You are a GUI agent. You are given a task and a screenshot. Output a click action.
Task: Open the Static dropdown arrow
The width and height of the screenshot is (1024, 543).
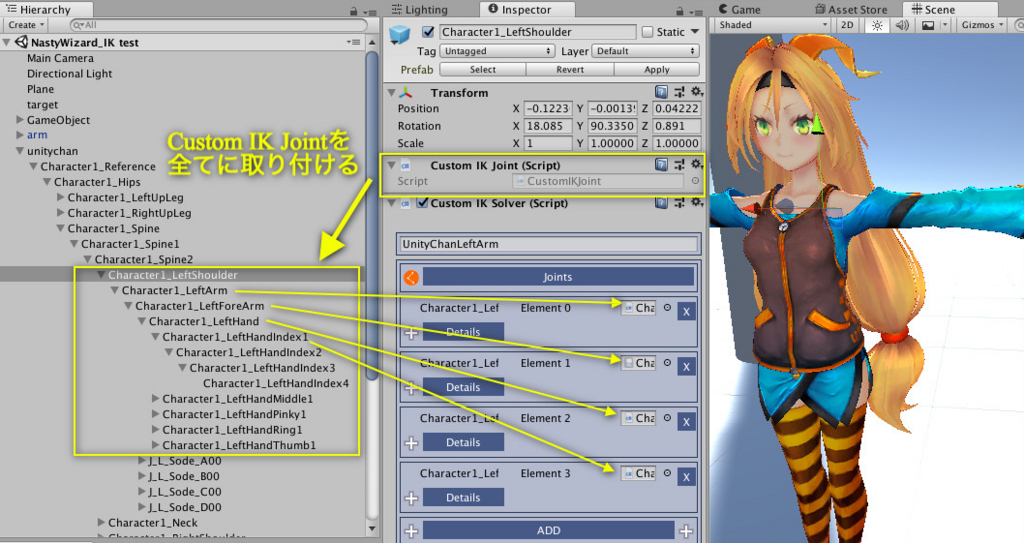tap(695, 31)
